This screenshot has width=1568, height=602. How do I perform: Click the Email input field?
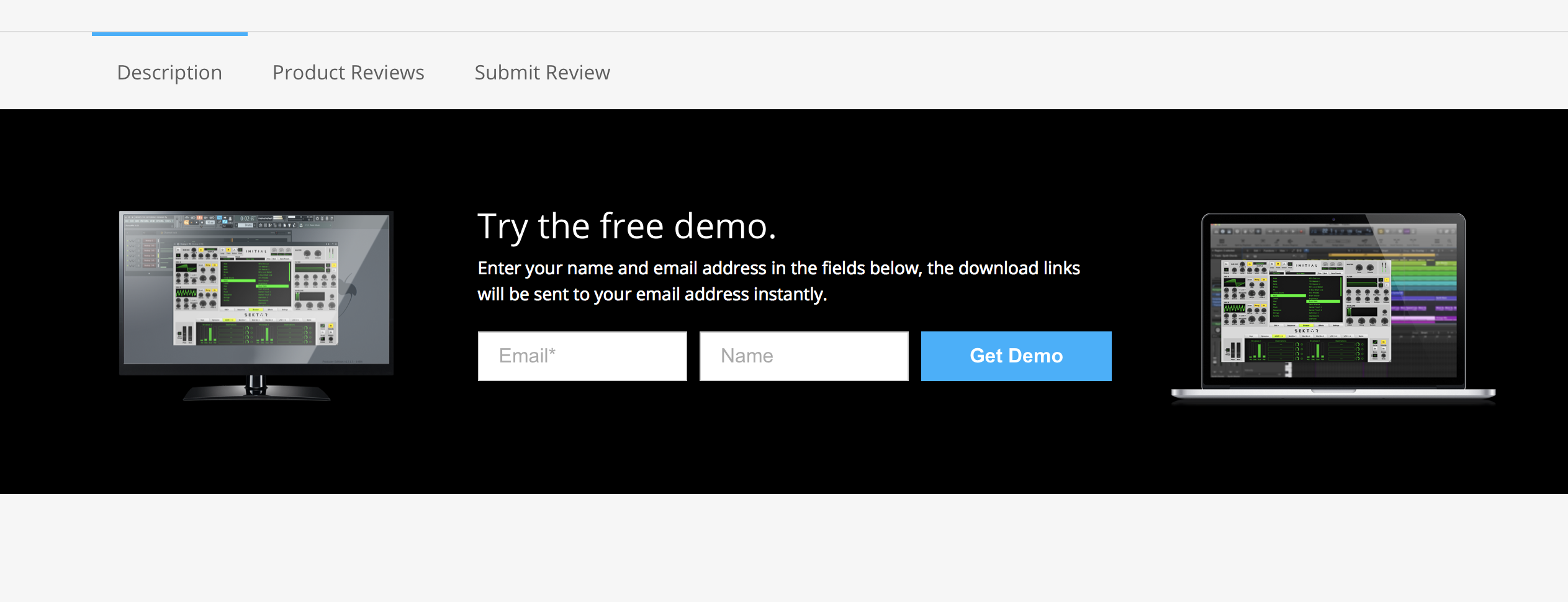(x=582, y=356)
